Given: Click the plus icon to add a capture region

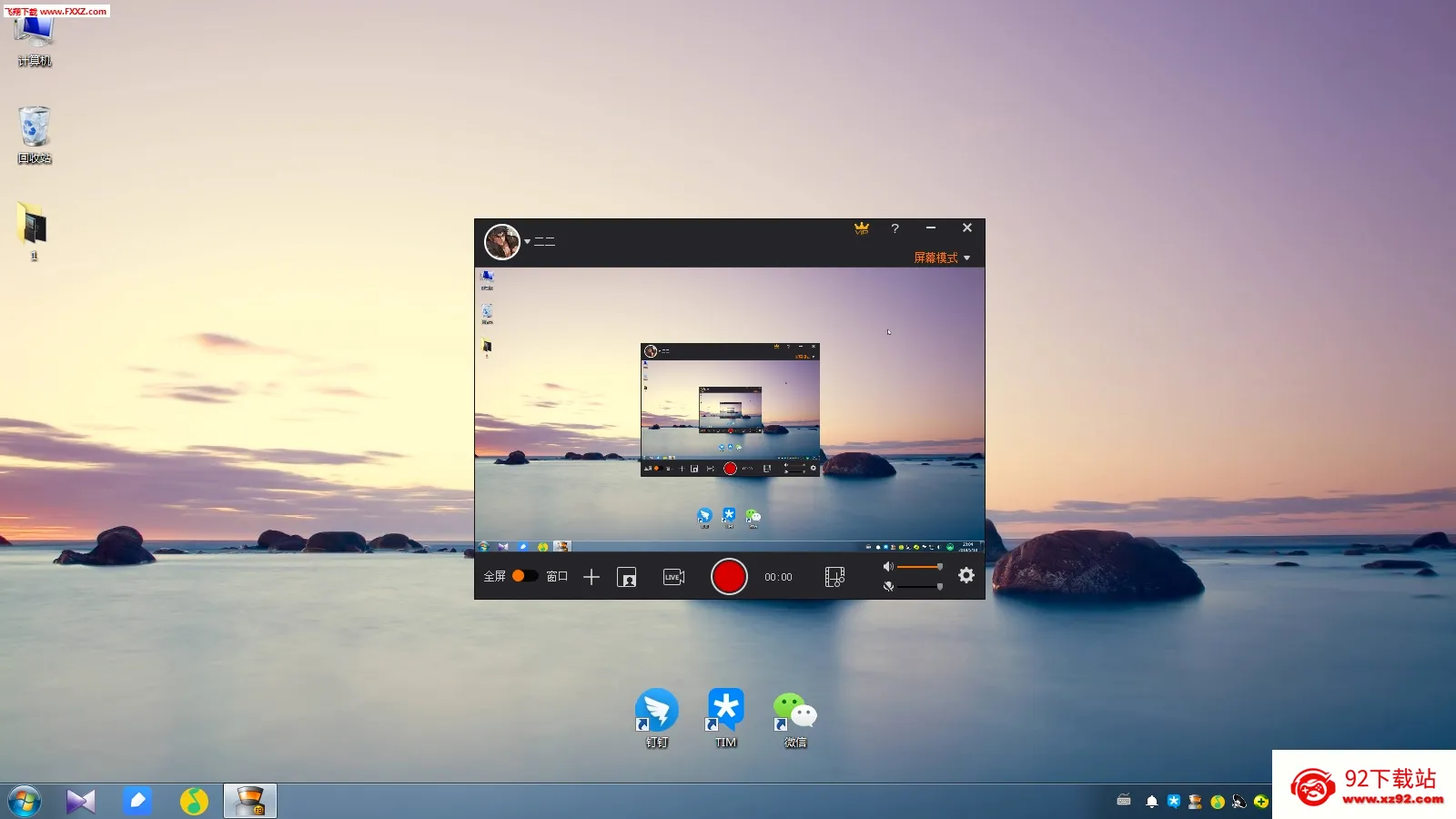Looking at the screenshot, I should coord(591,577).
